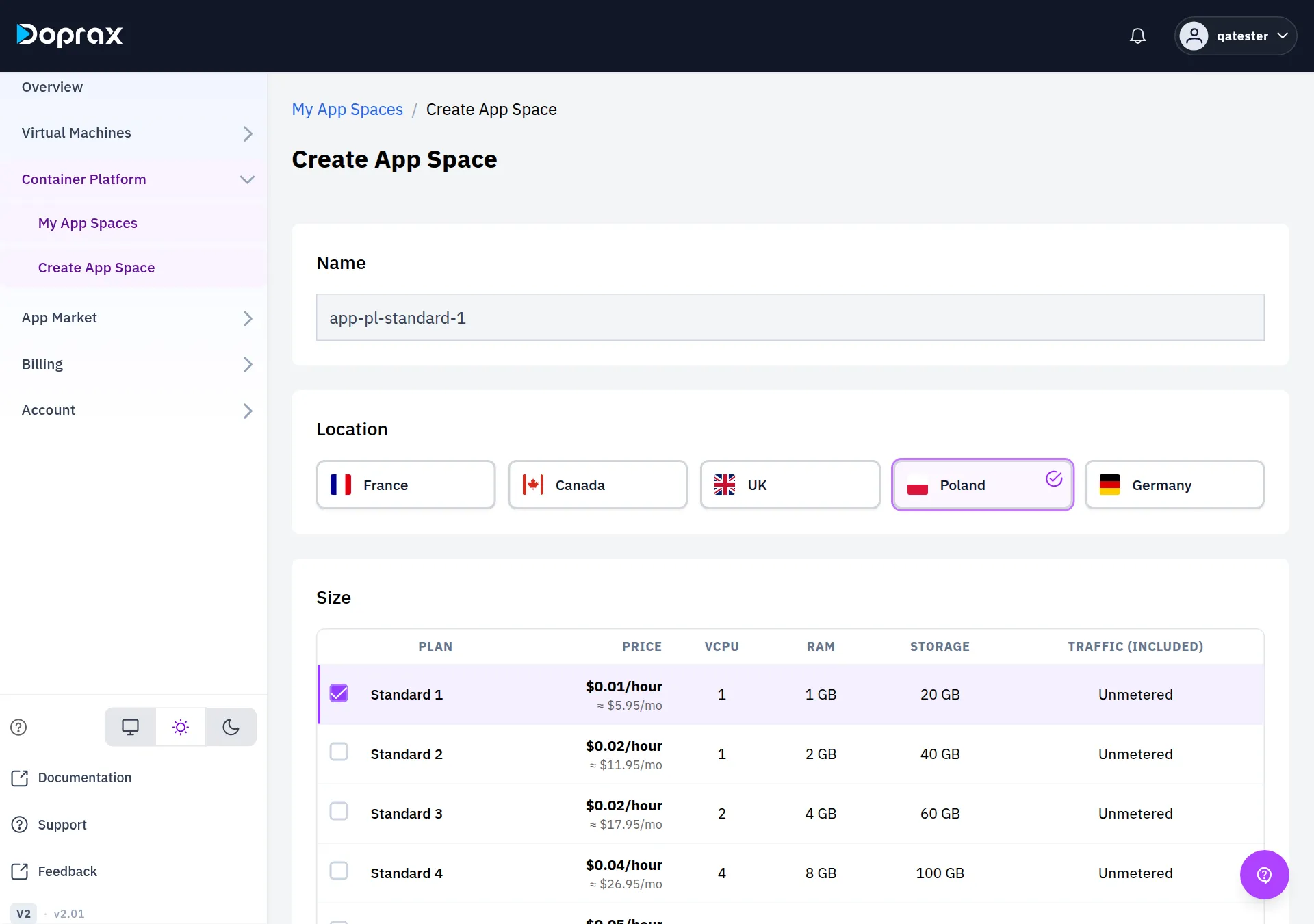Open the purple floating help chat button

click(x=1264, y=874)
